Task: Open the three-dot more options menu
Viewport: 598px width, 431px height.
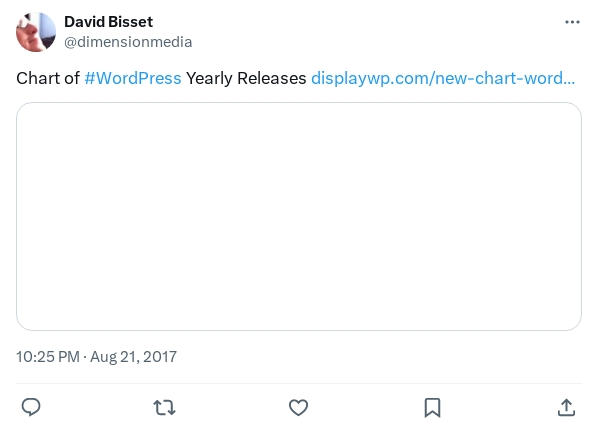Action: [572, 22]
